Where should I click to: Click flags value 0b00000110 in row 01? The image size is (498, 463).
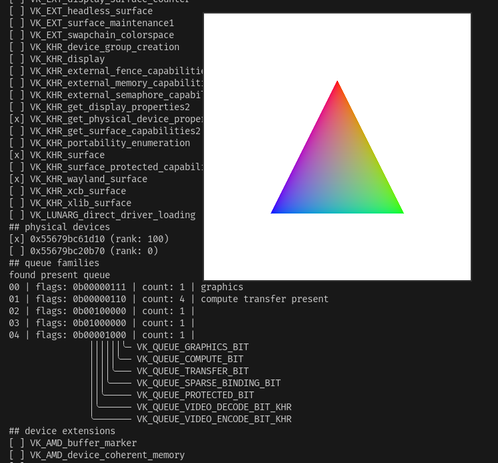[x=99, y=299]
